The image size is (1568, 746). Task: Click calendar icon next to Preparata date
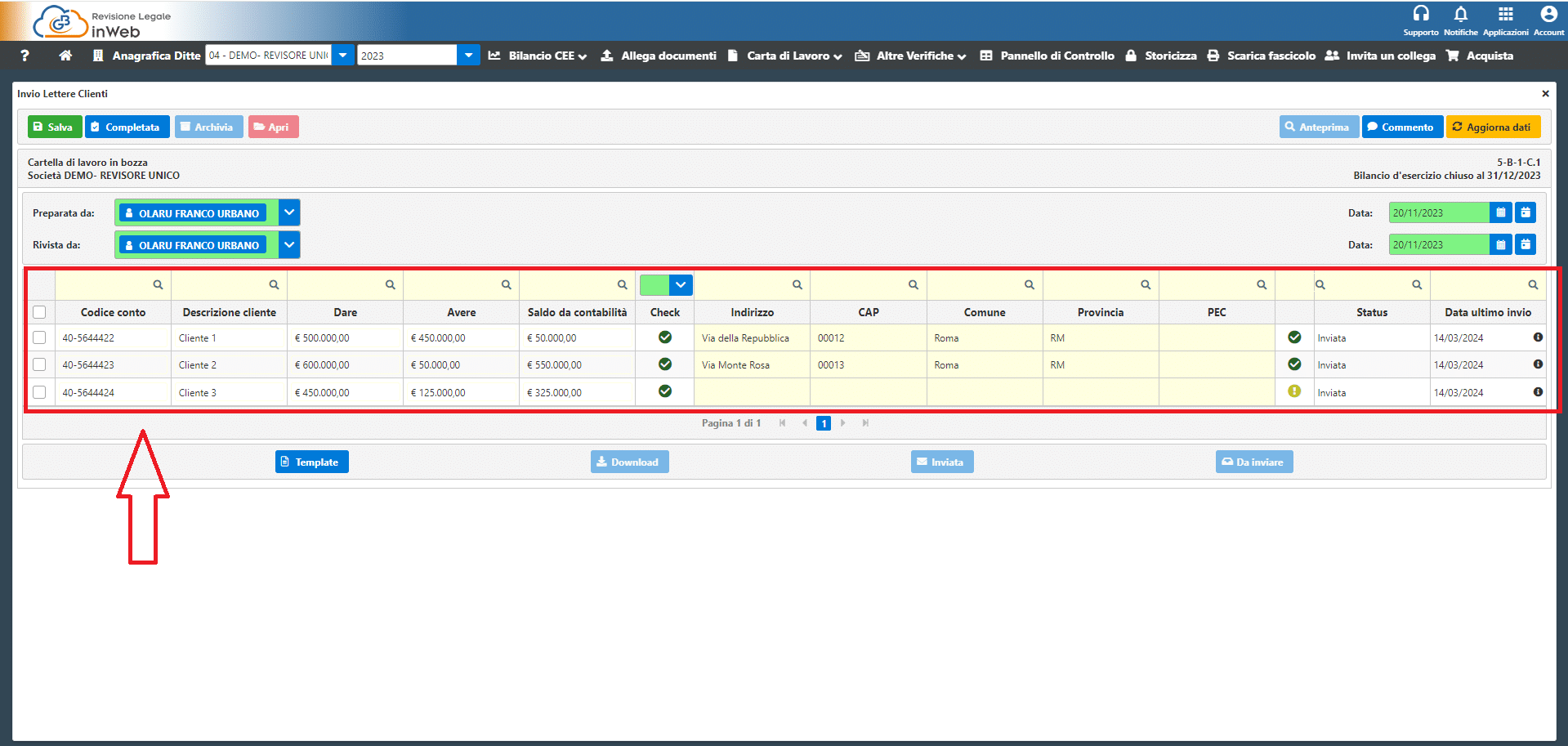pyautogui.click(x=1501, y=212)
